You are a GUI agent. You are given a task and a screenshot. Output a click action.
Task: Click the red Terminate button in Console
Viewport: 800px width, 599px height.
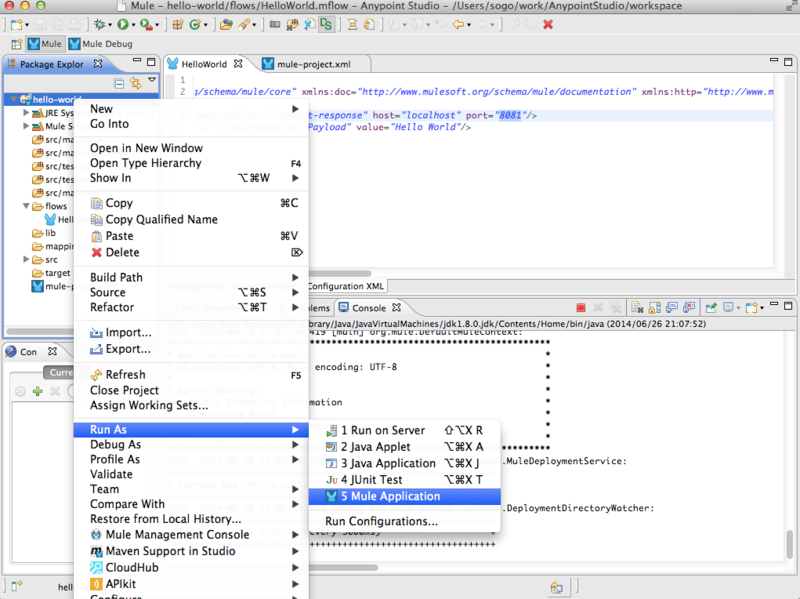pyautogui.click(x=581, y=308)
